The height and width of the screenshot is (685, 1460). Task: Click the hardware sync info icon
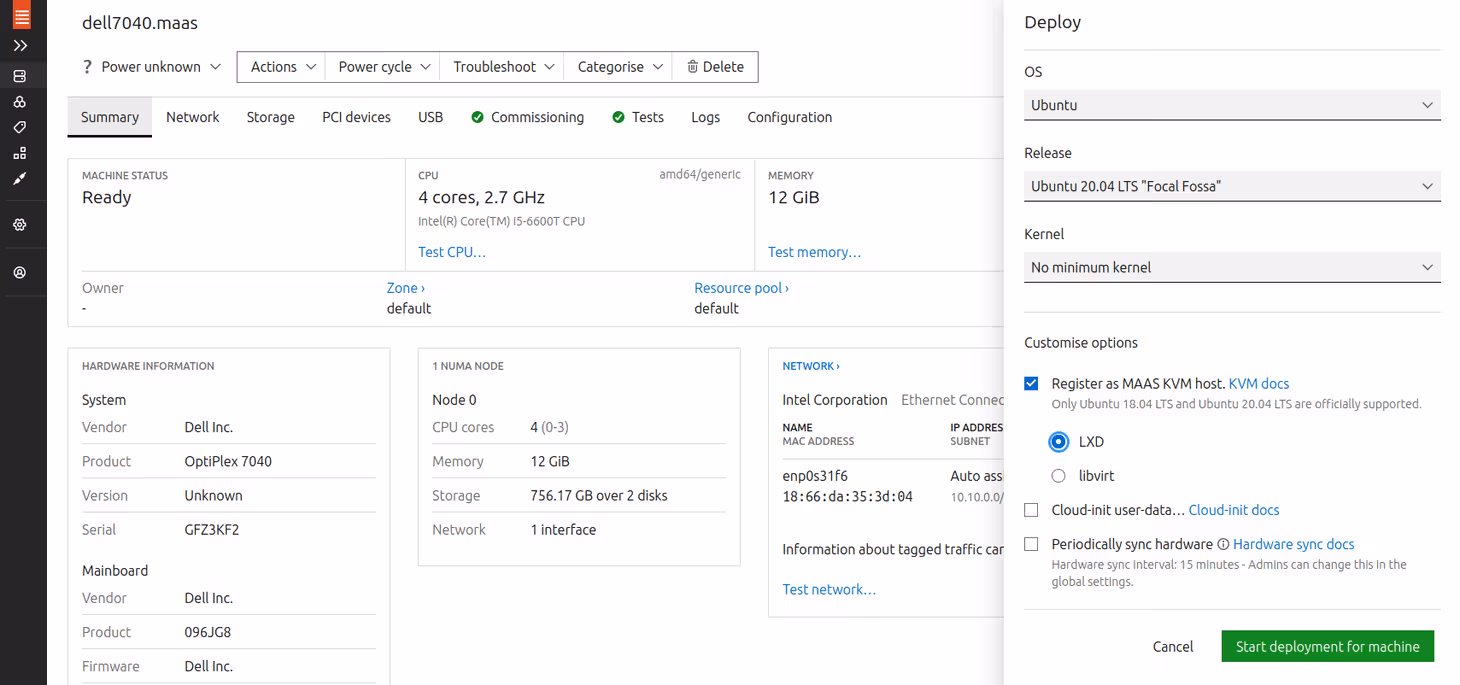coord(1222,545)
